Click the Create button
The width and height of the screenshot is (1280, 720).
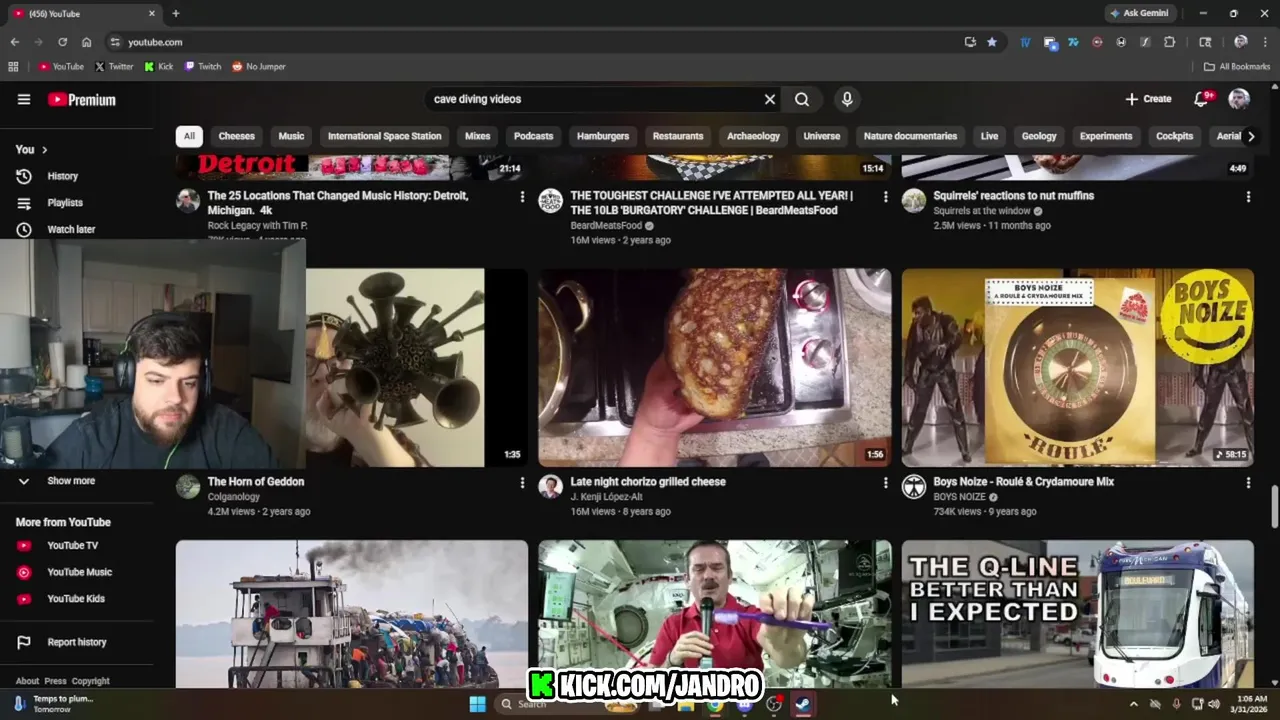pyautogui.click(x=1148, y=99)
